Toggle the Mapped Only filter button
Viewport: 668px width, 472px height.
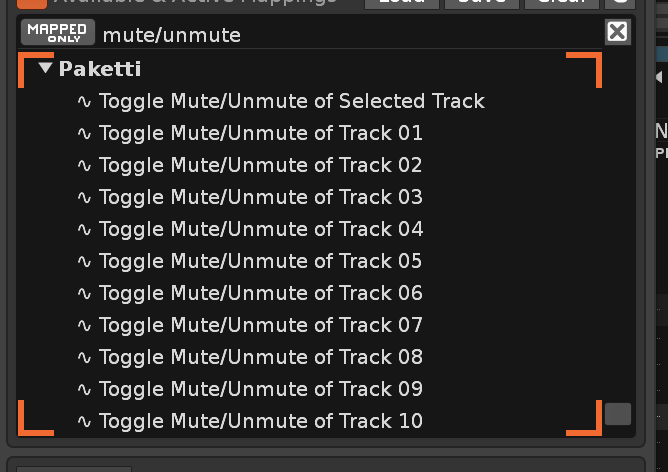pos(57,33)
